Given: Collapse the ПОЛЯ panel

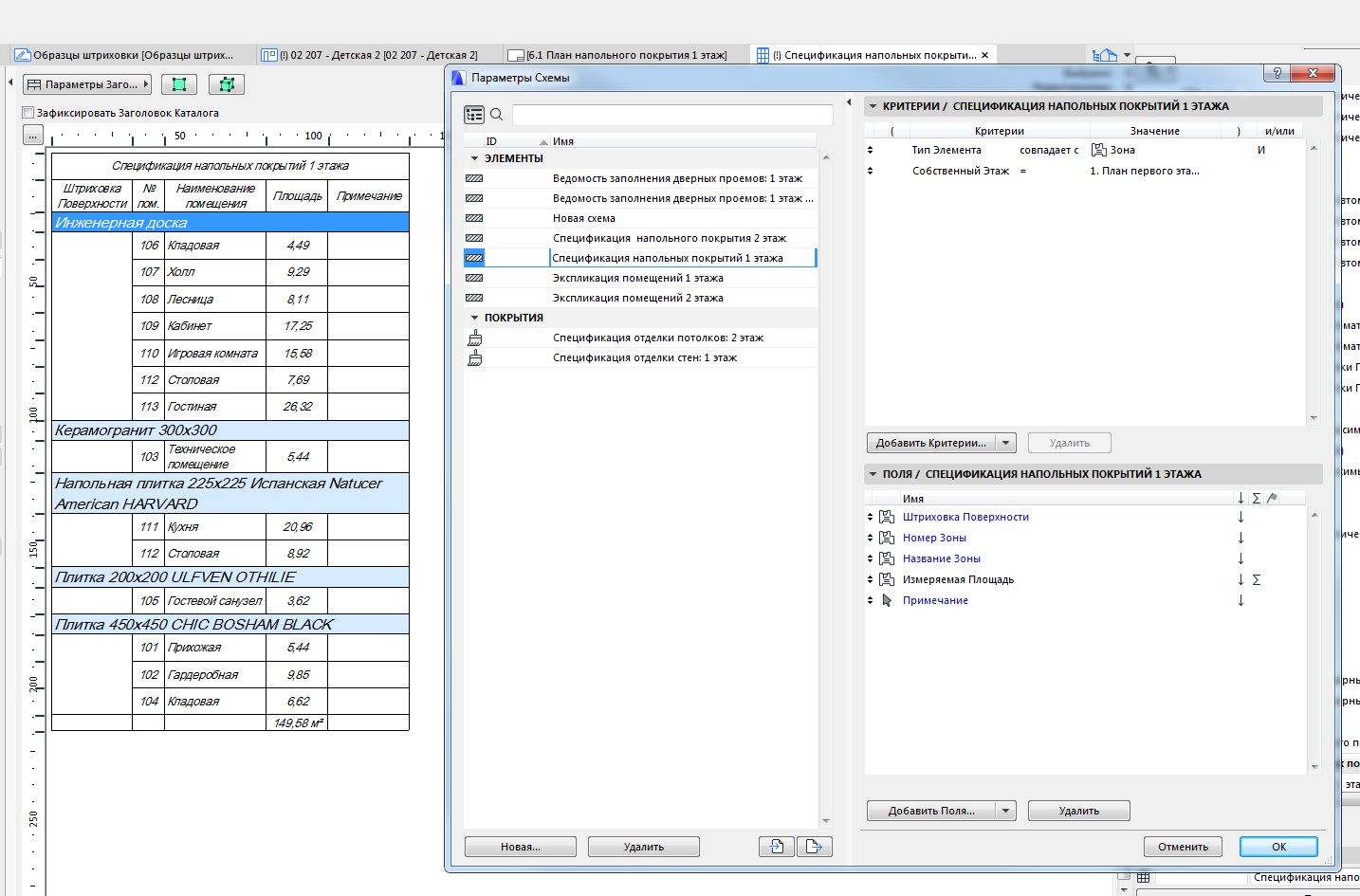Looking at the screenshot, I should pyautogui.click(x=873, y=474).
